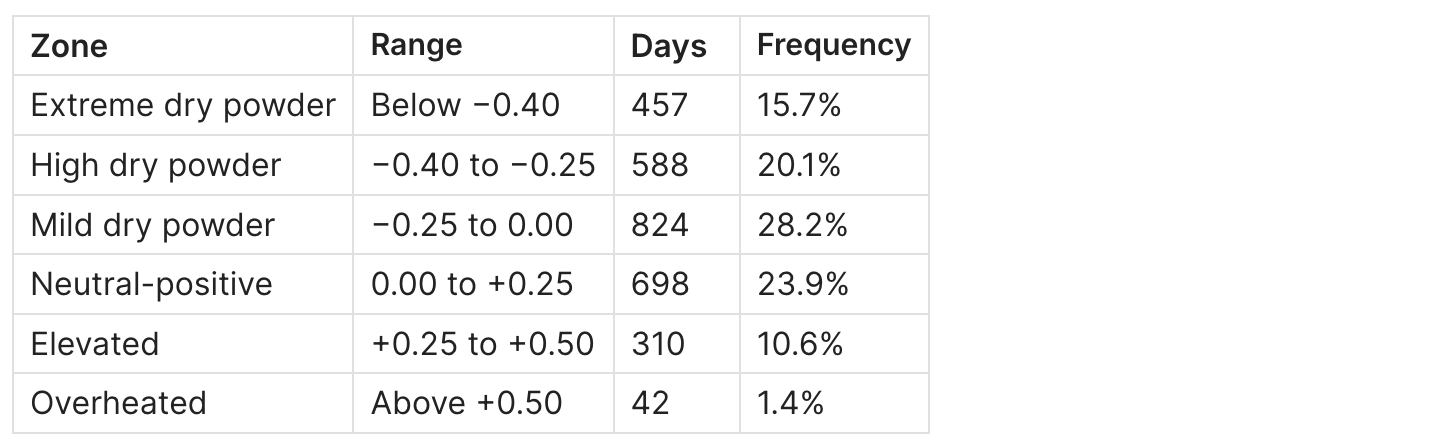1438x444 pixels.
Task: Click the 0.00 to +0.25 range cell
Action: 471,284
